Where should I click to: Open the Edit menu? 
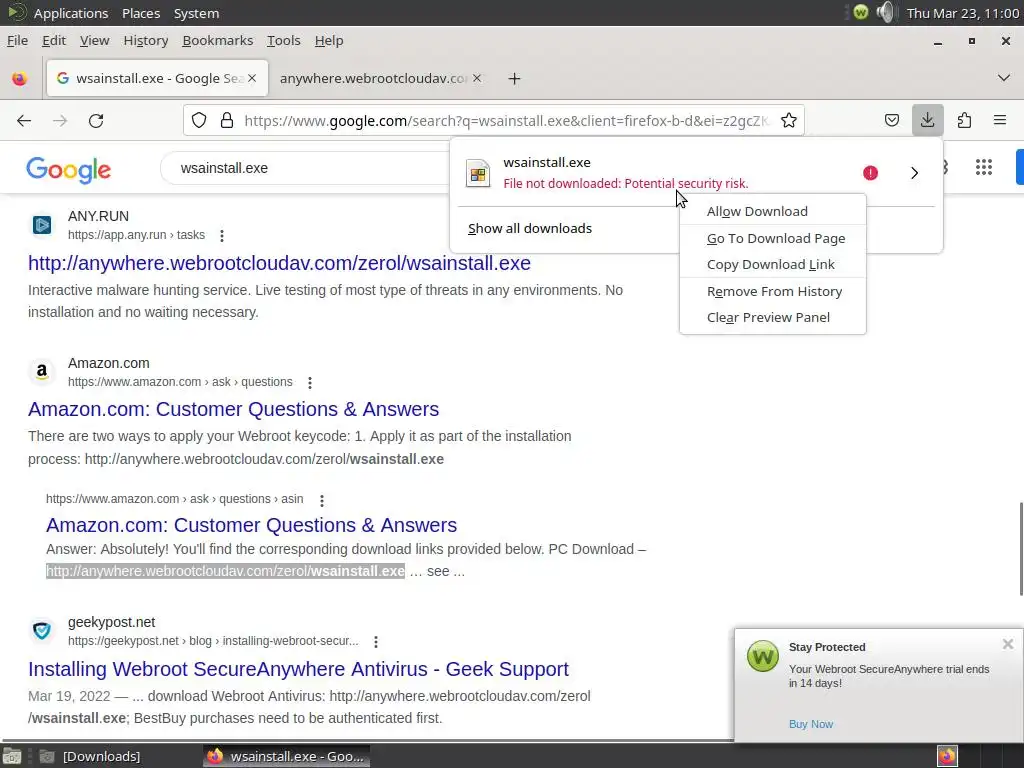[54, 40]
